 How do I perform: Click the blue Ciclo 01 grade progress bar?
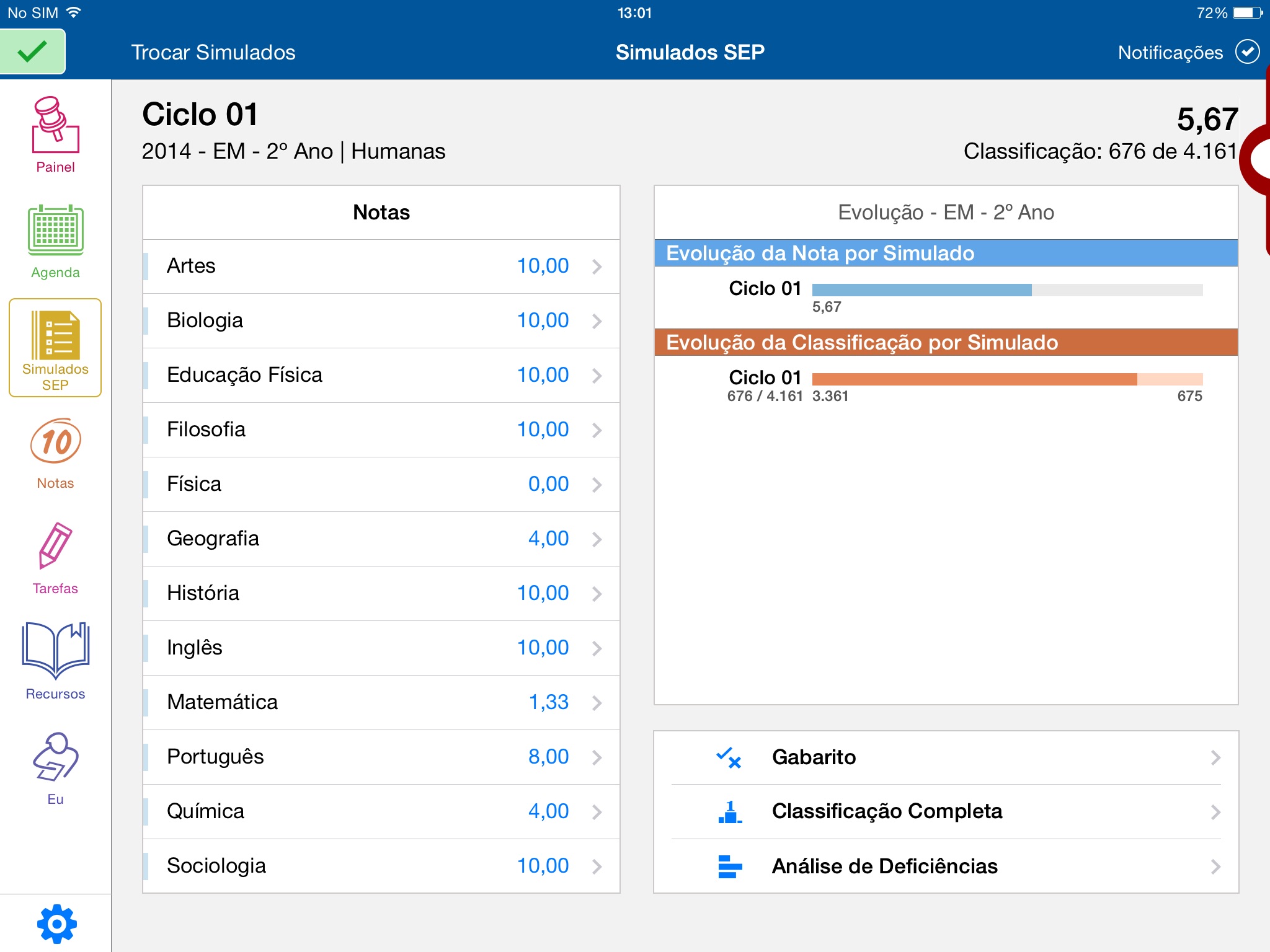(x=1007, y=290)
